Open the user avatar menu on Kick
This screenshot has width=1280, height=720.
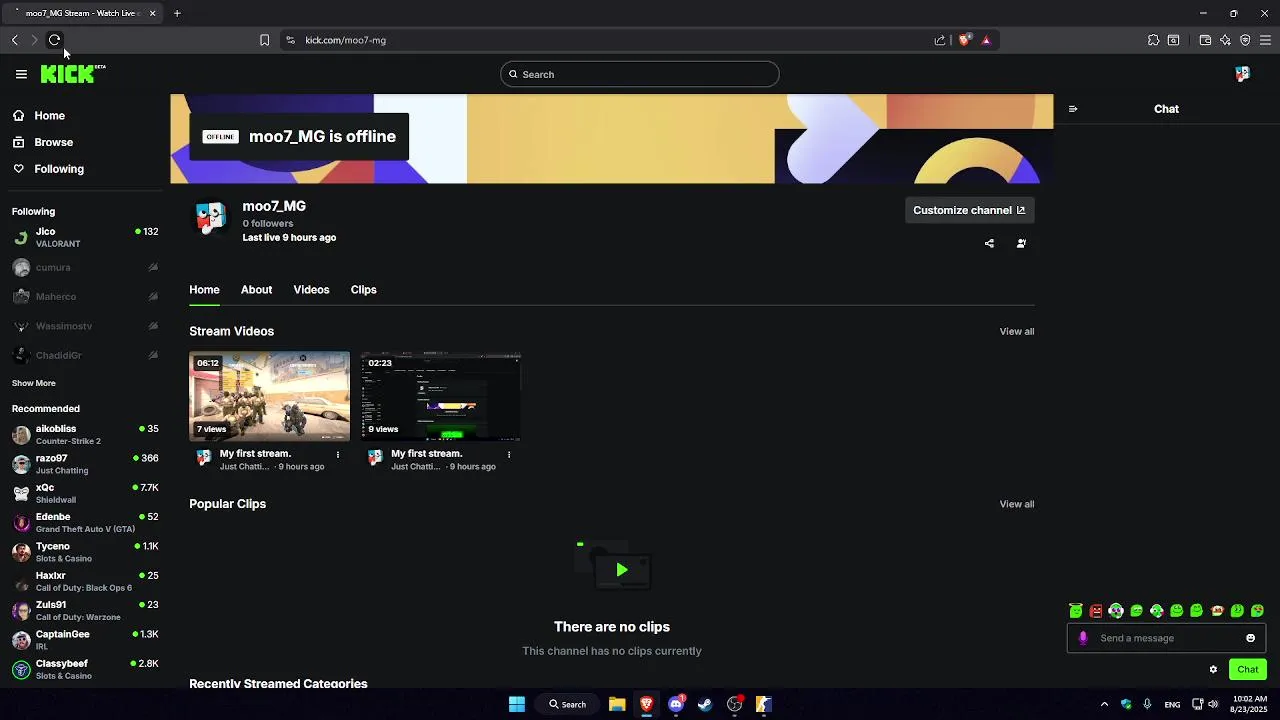click(x=1242, y=74)
